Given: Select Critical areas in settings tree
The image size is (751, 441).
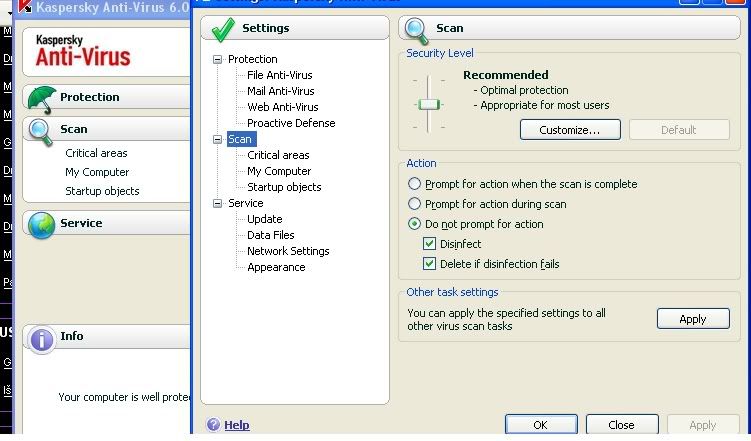Looking at the screenshot, I should click(278, 155).
